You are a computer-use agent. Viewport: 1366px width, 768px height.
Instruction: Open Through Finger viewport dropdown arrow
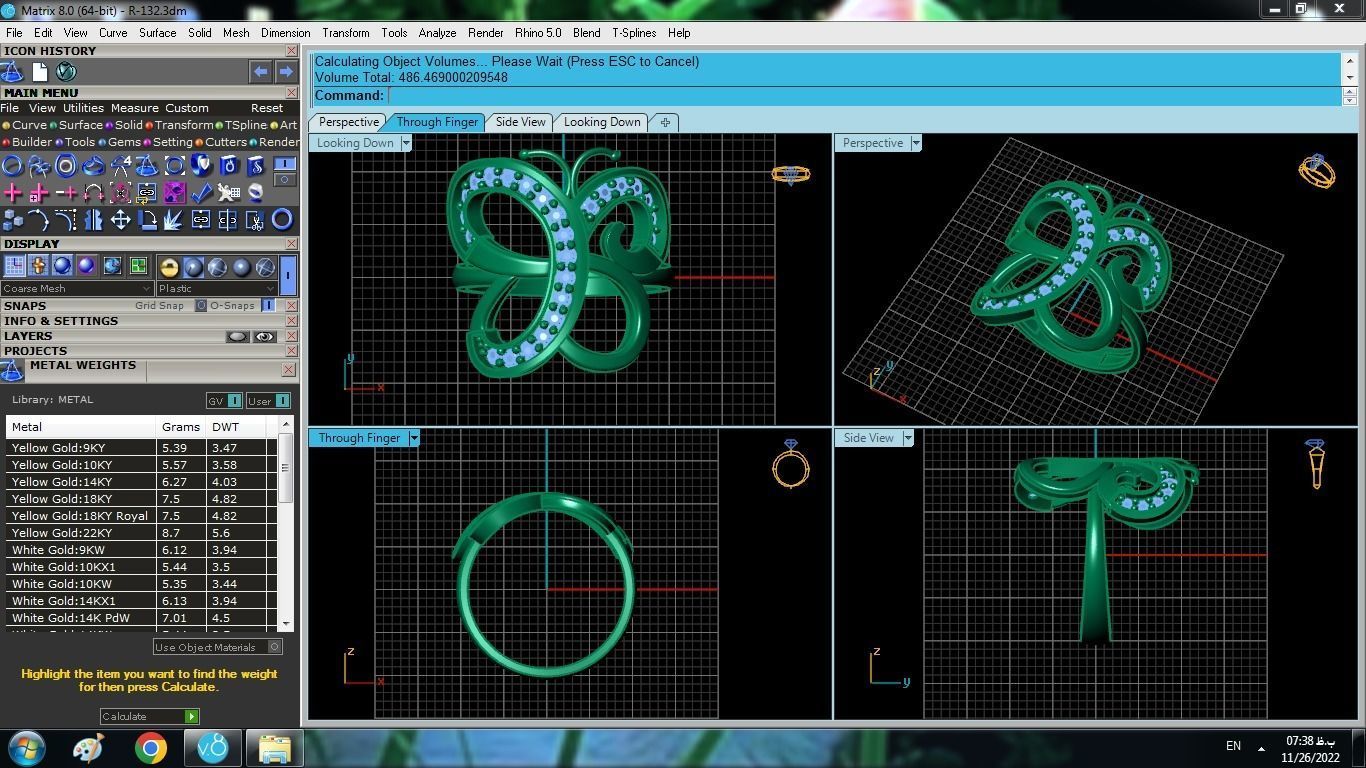(x=414, y=438)
